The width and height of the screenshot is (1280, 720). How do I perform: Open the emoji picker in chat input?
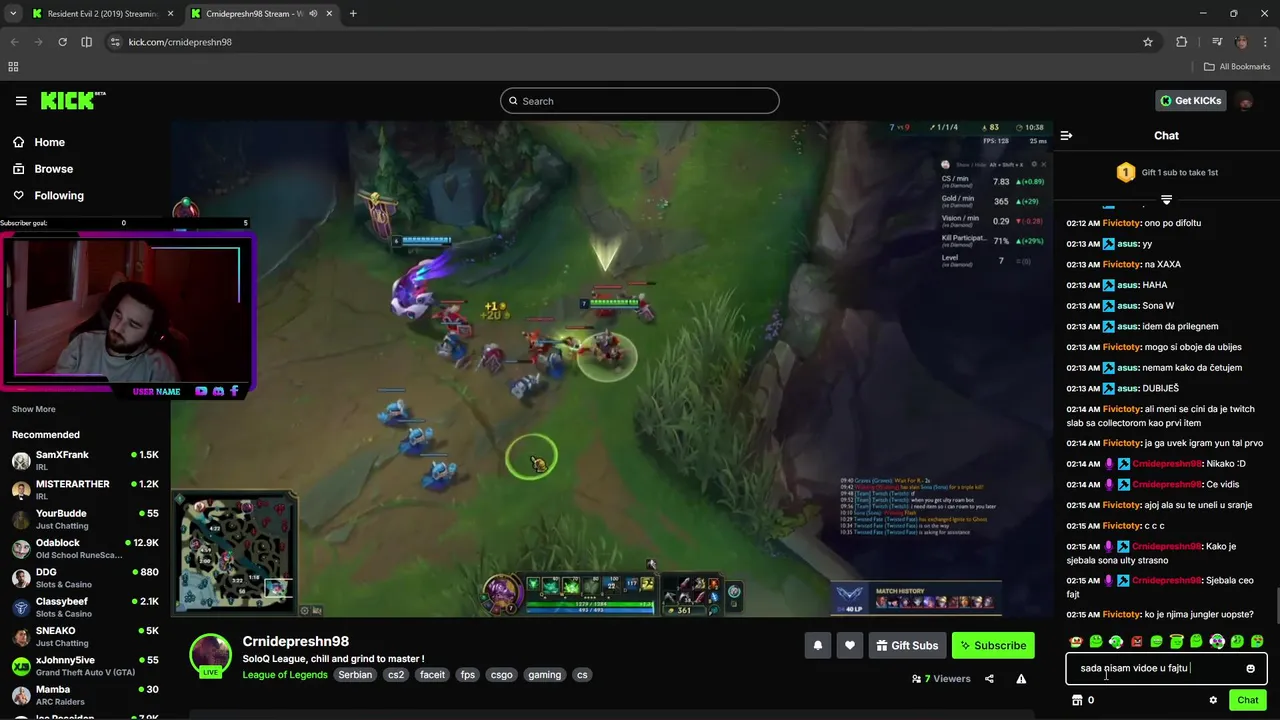click(x=1250, y=668)
